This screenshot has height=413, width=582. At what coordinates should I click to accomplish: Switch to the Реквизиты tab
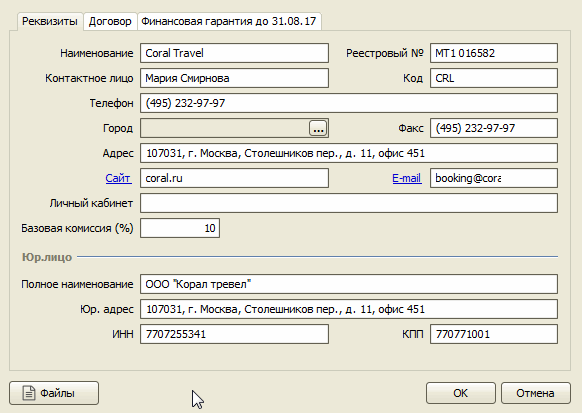50,21
